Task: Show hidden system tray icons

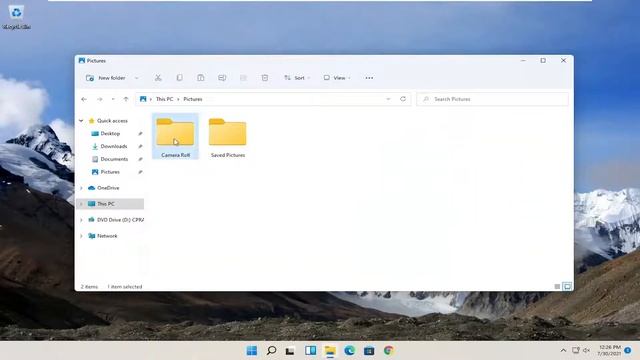Action: [x=563, y=351]
